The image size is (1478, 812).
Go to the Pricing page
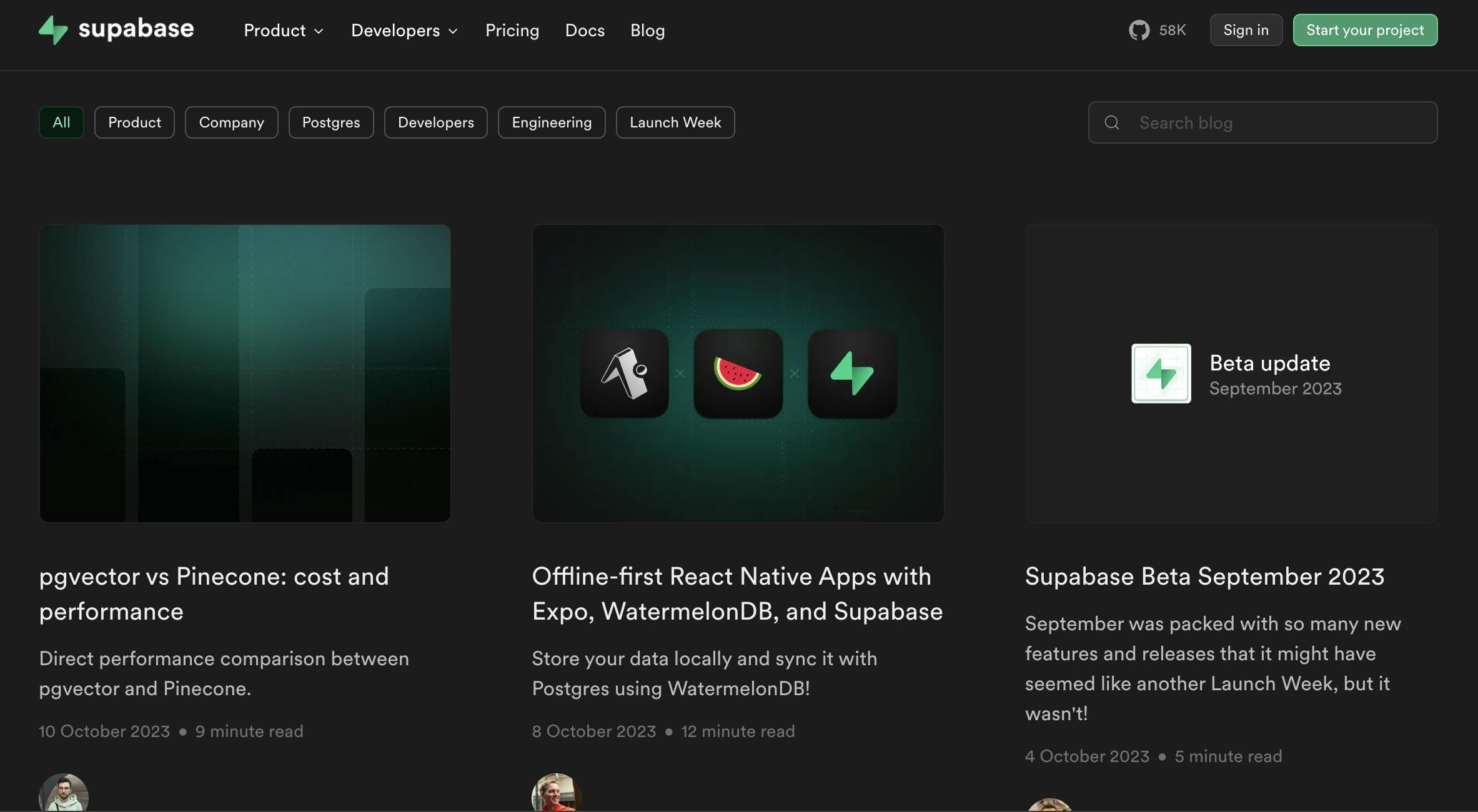(x=512, y=30)
